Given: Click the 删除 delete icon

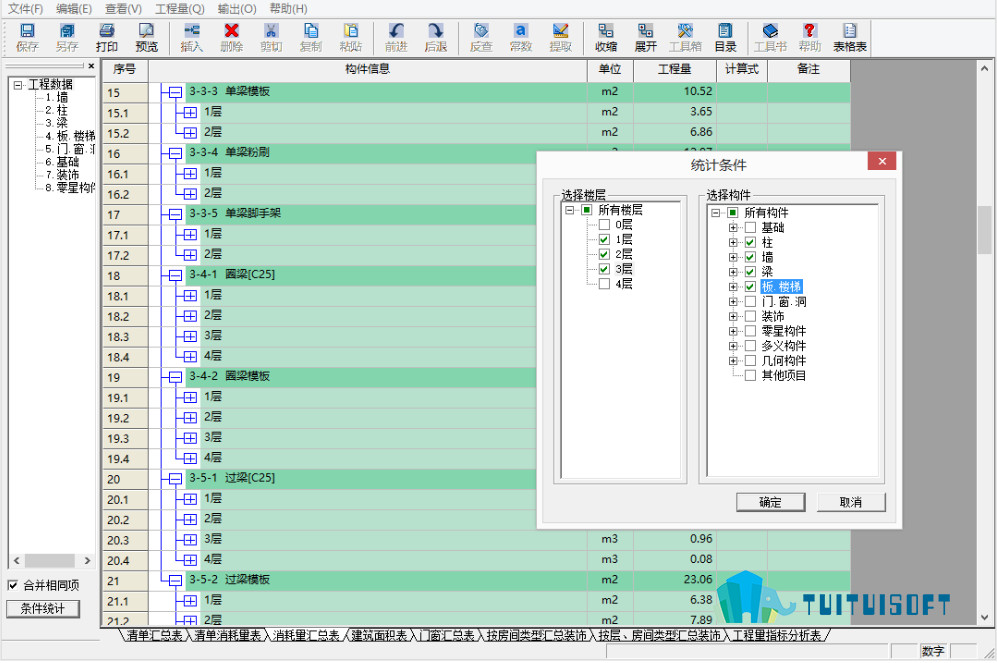Looking at the screenshot, I should pos(231,31).
